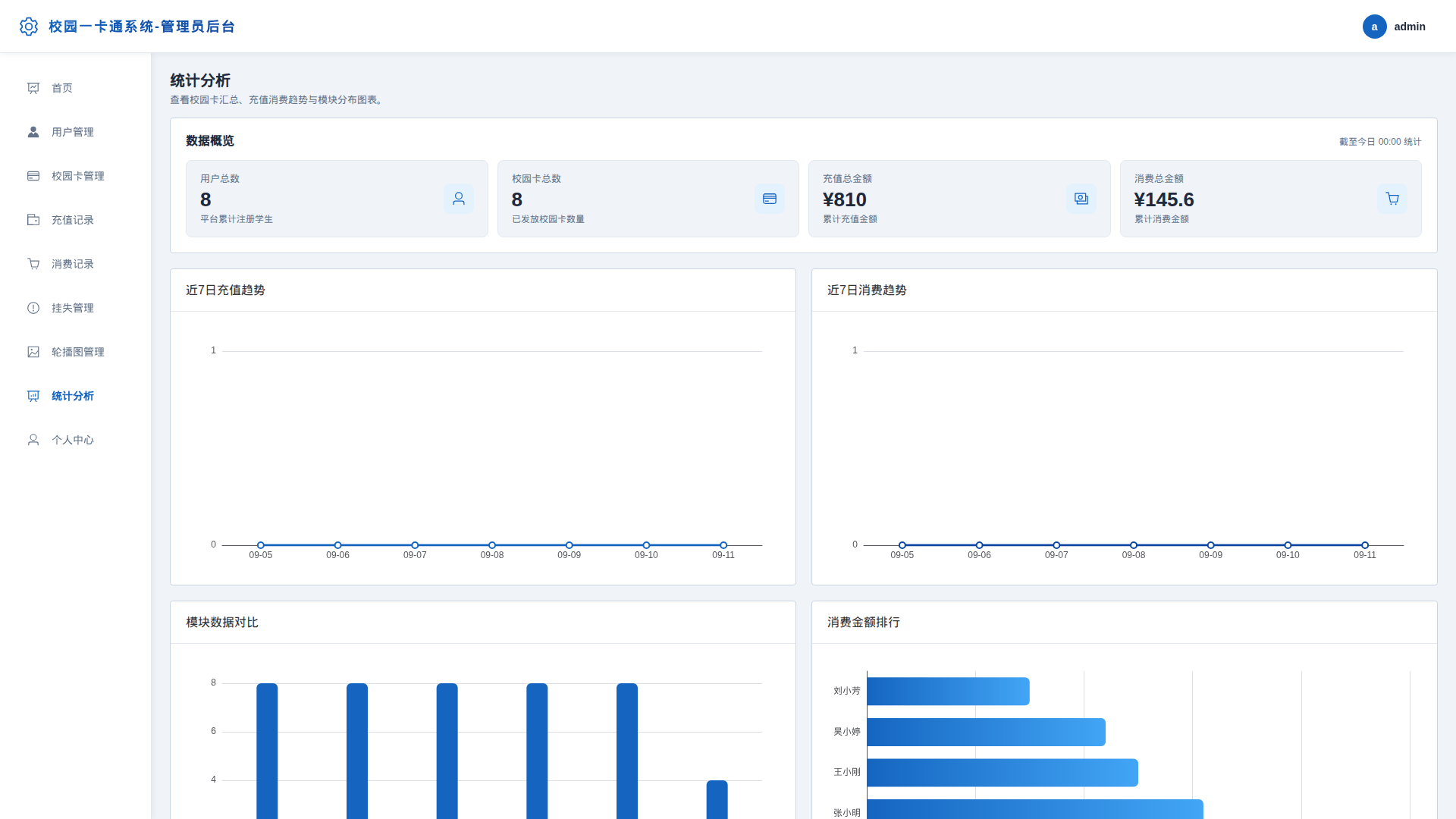This screenshot has height=819, width=1456.
Task: Click the 09-11 point in consumption trend chart
Action: click(x=1365, y=545)
